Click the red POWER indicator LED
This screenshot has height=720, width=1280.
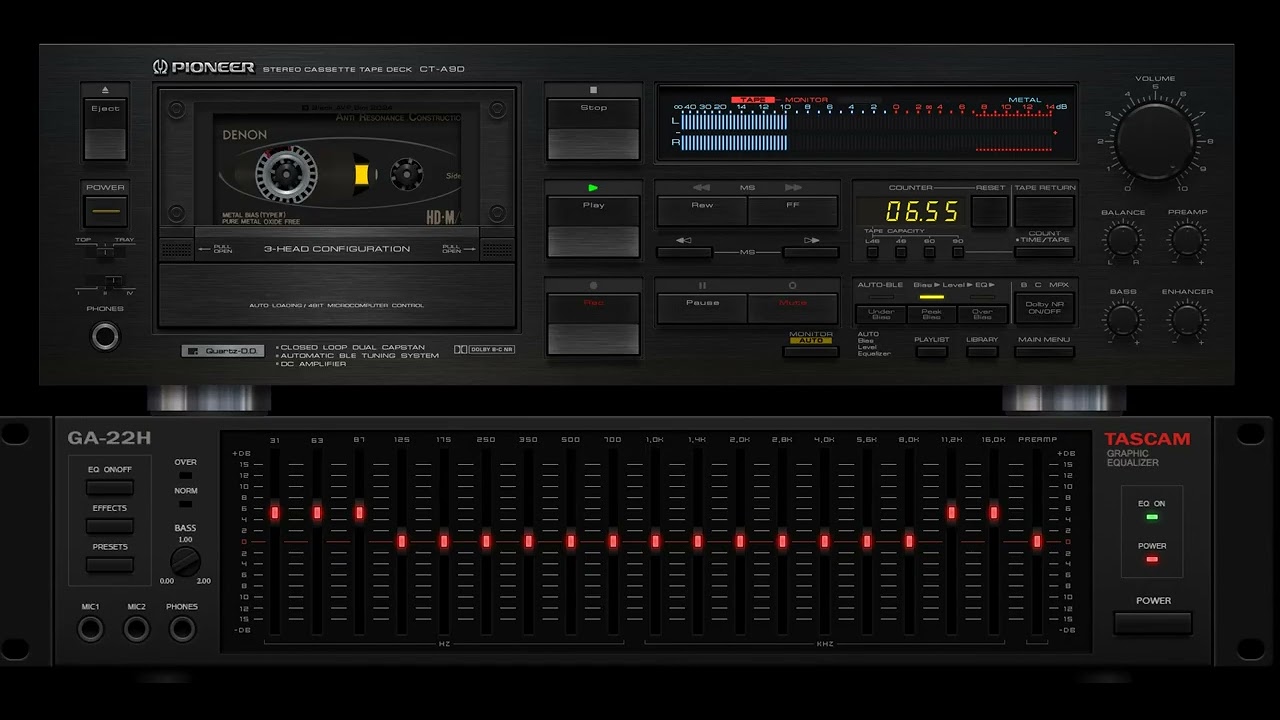click(x=1152, y=559)
